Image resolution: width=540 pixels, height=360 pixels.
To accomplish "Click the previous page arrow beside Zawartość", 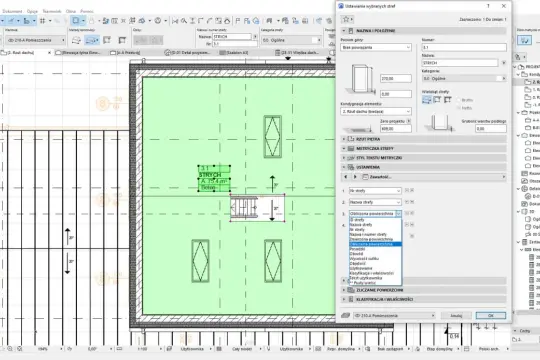I will coord(346,177).
